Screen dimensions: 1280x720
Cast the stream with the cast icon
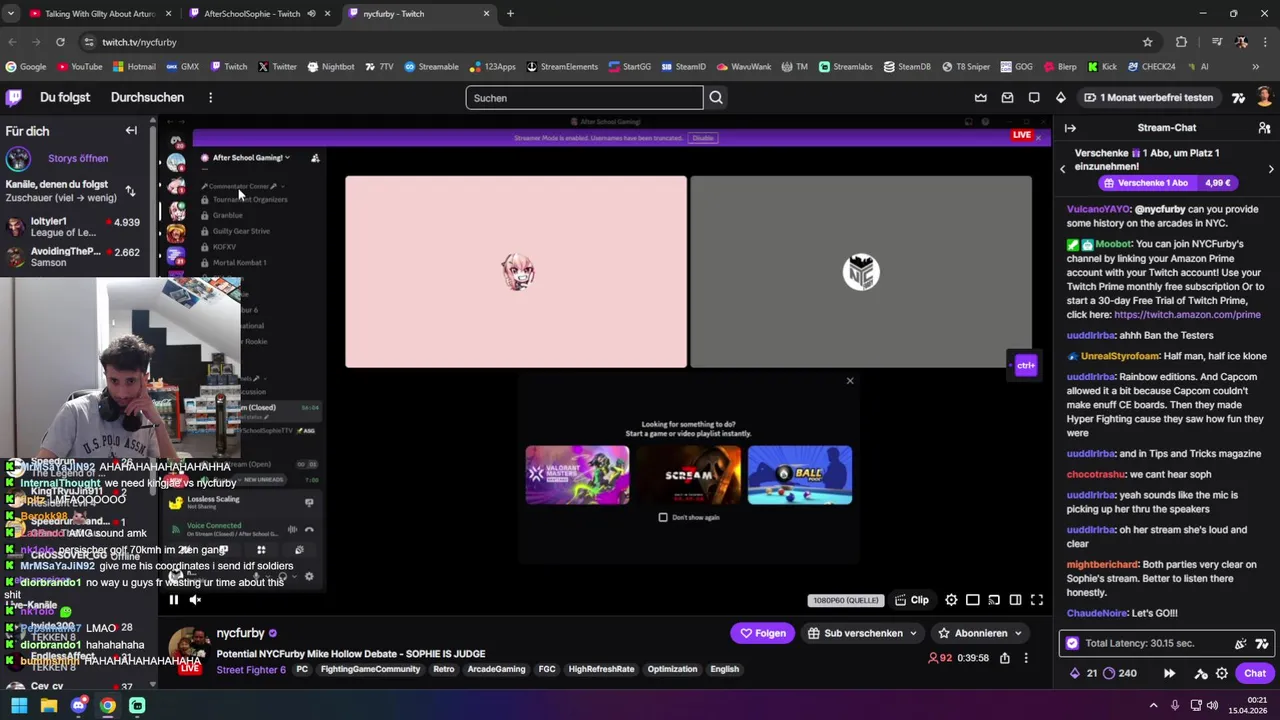994,600
